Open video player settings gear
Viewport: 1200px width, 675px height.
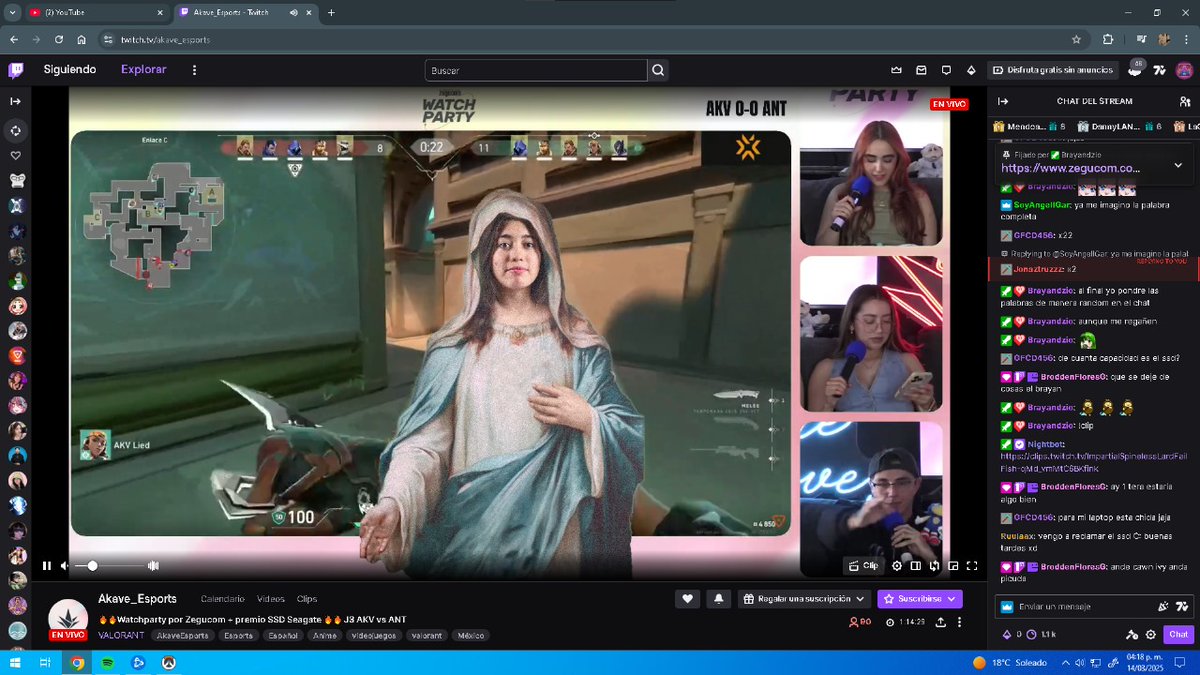(897, 565)
